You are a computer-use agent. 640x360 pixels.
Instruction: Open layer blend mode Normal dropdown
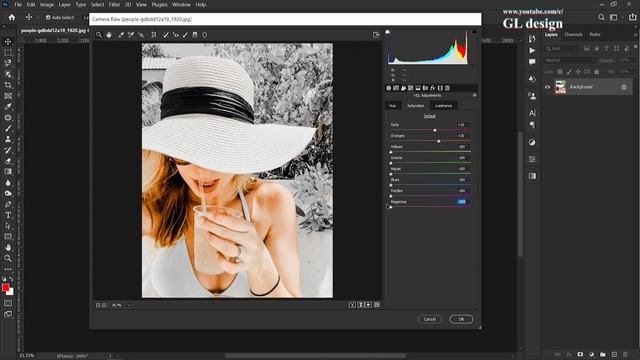(x=570, y=60)
